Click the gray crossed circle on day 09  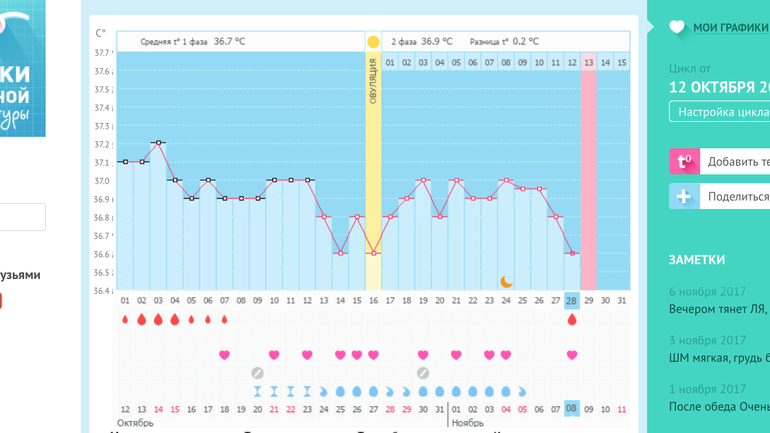(x=257, y=373)
